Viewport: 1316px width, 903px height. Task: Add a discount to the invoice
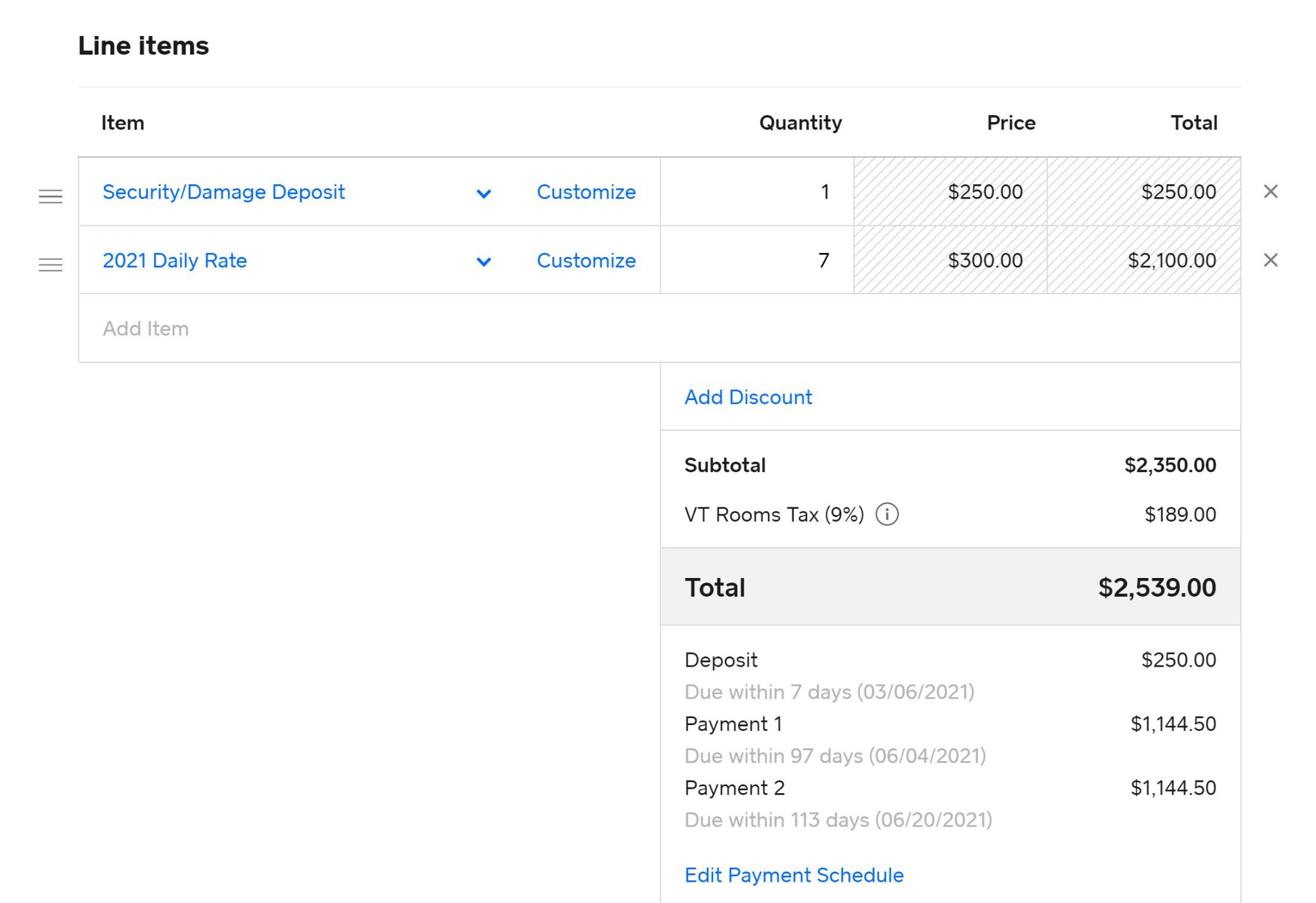click(x=747, y=397)
